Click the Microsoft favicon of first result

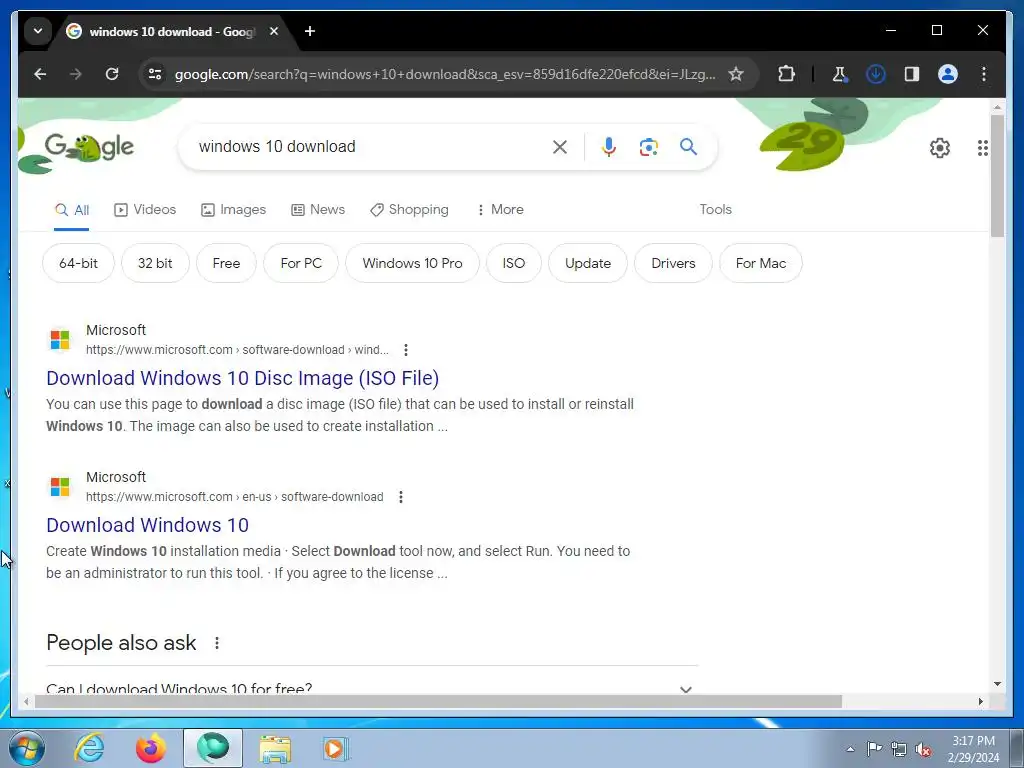60,340
